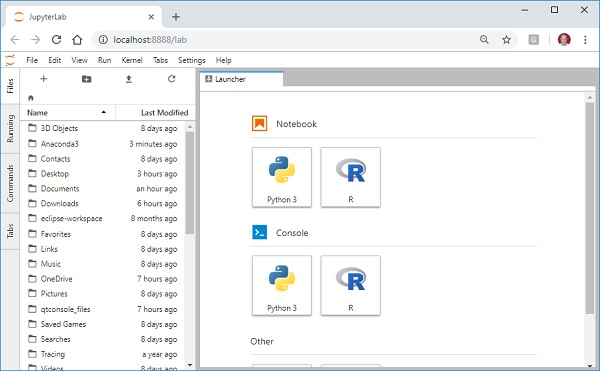Select the Anaconda3 folder
The height and width of the screenshot is (371, 600).
(103, 144)
